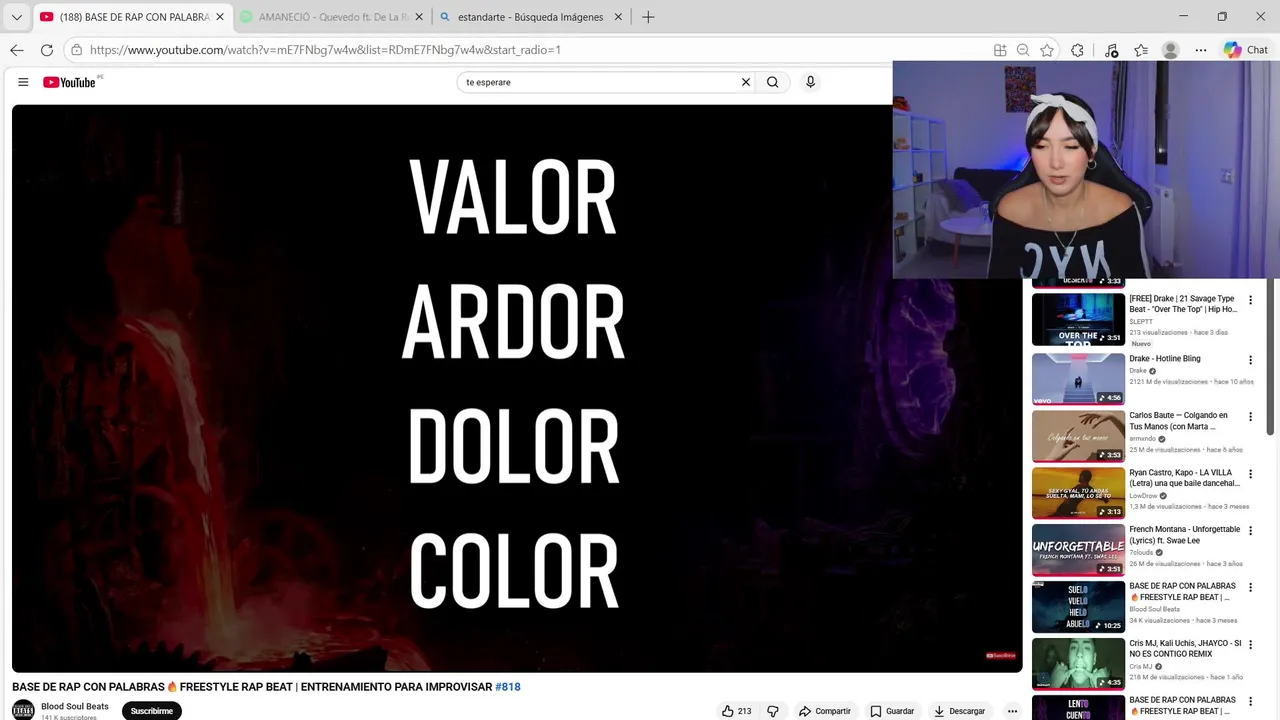The height and width of the screenshot is (720, 1280).
Task: Open SUELO VUELO HIELO ABUELO rap base thumbnail
Action: pos(1078,607)
